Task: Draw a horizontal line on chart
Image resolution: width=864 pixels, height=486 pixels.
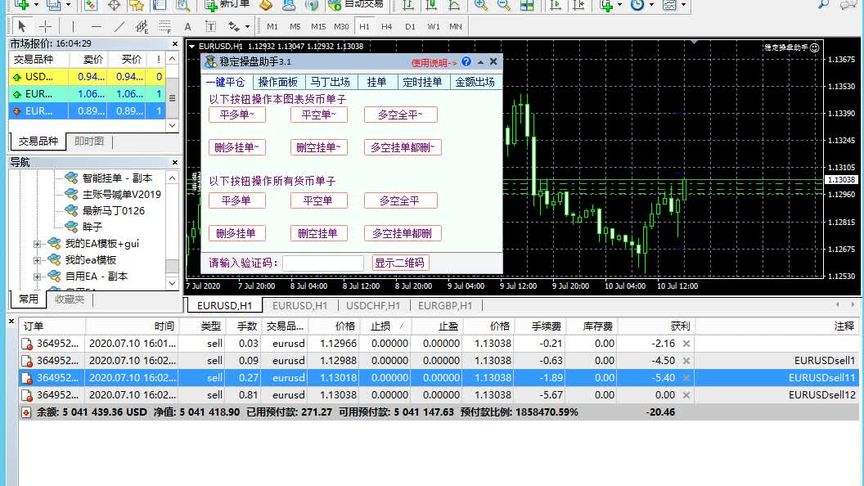Action: (96, 26)
